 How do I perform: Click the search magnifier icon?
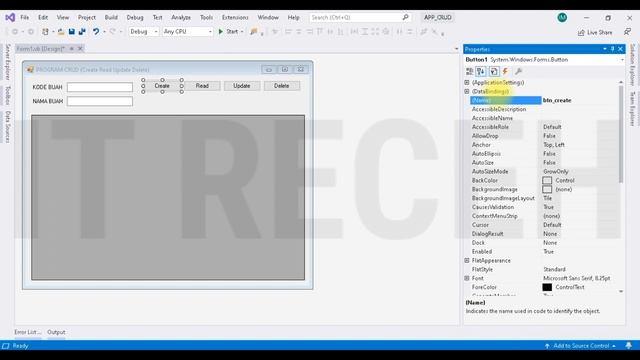point(405,17)
